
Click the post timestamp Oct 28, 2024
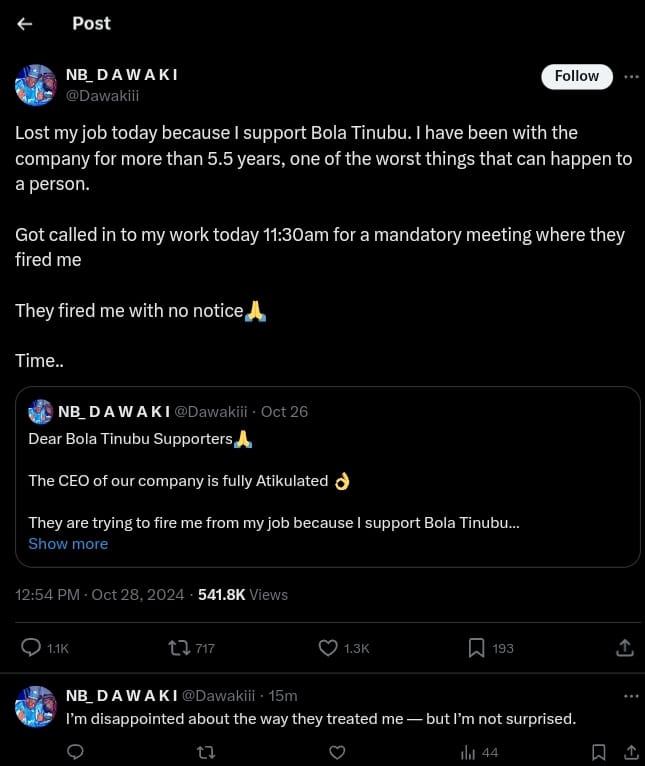click(x=138, y=595)
